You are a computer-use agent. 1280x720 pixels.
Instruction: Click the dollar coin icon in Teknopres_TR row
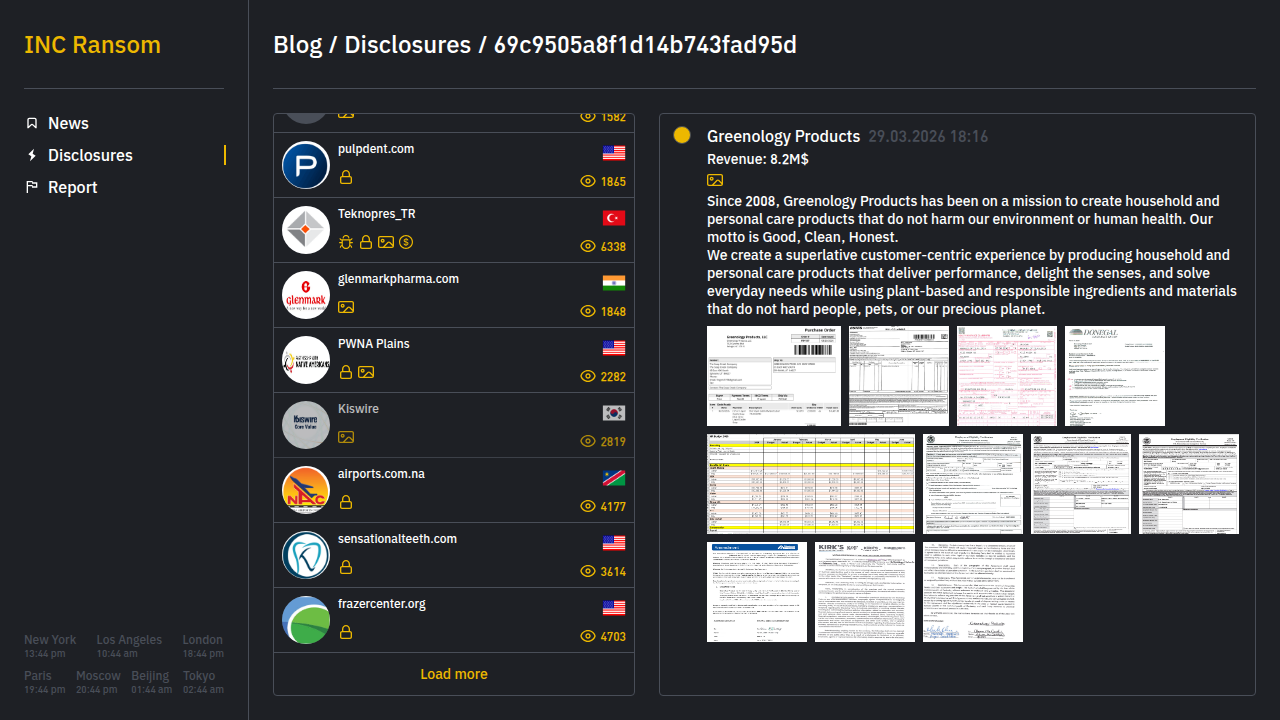[x=406, y=242]
